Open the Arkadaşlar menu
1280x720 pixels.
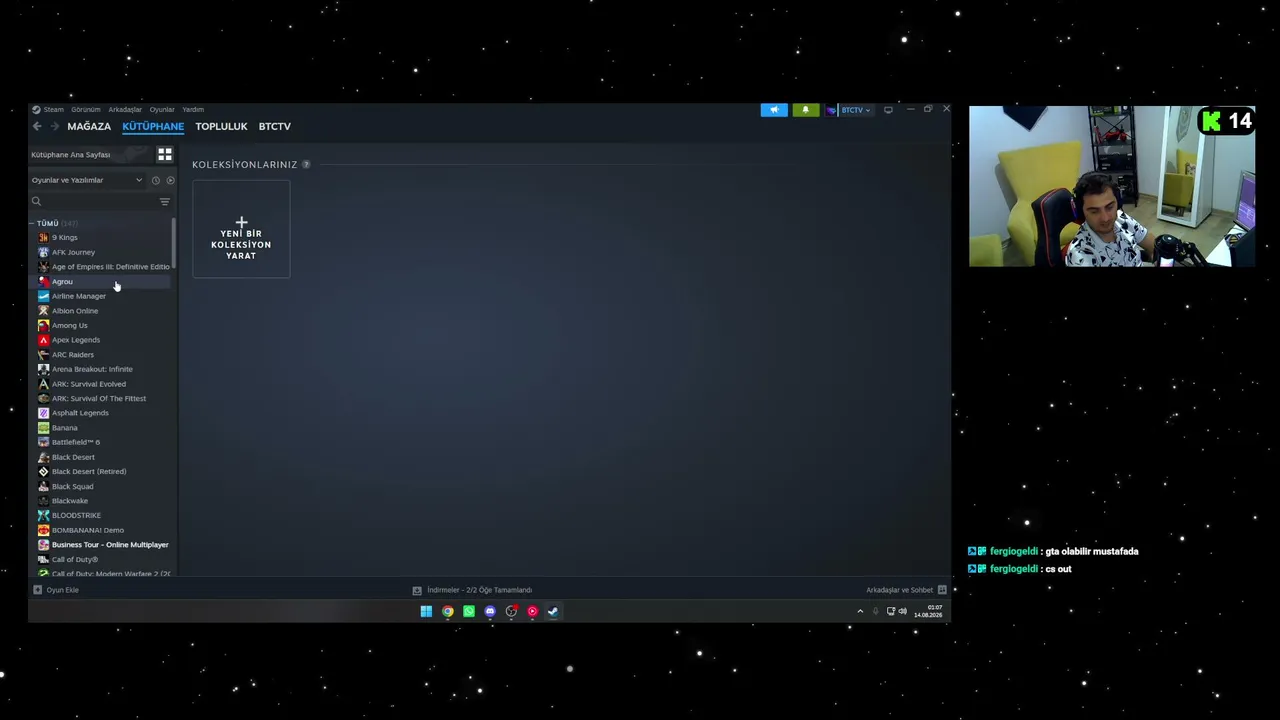point(125,110)
